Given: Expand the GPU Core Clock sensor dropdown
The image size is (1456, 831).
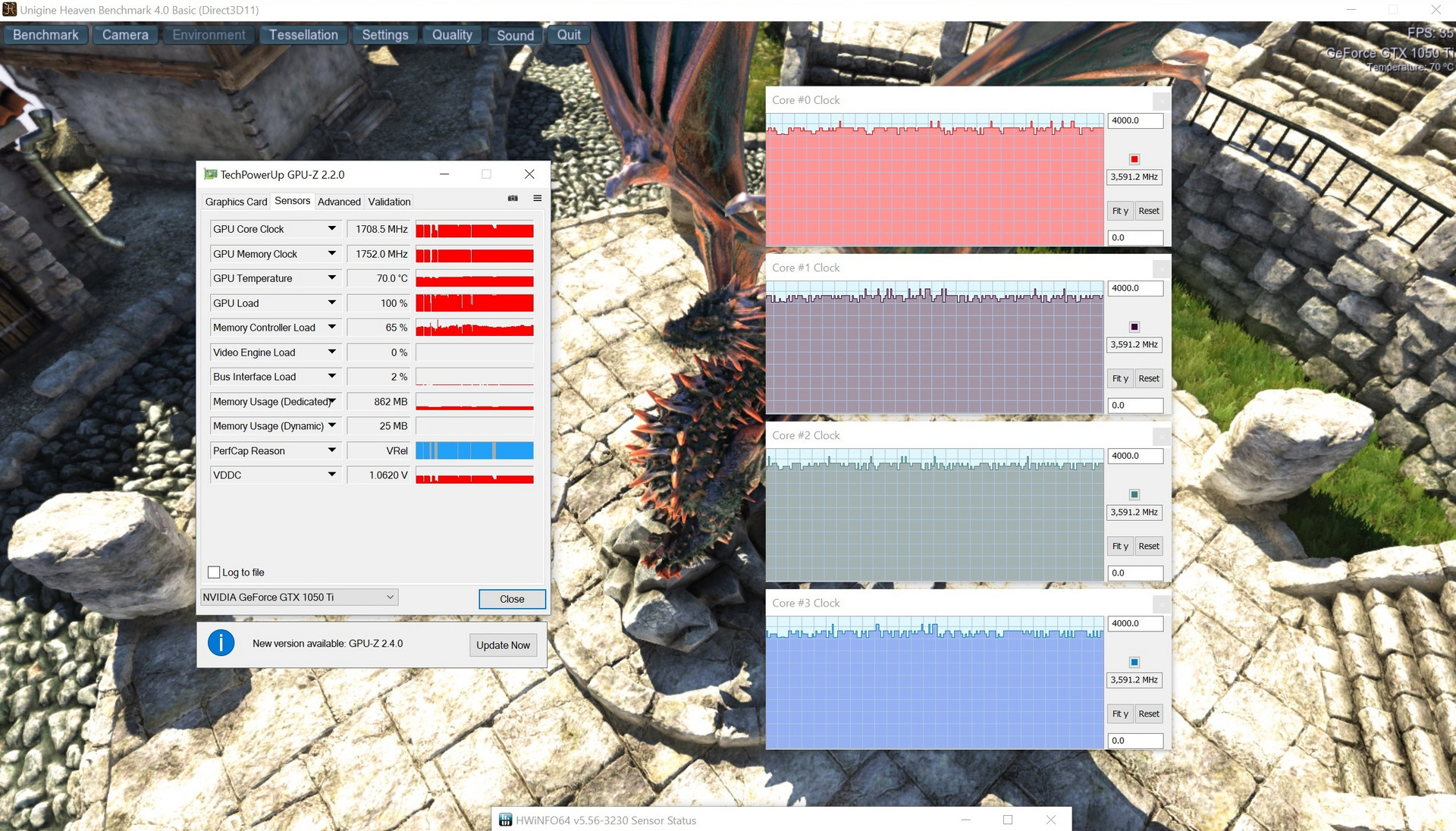Looking at the screenshot, I should (x=331, y=229).
